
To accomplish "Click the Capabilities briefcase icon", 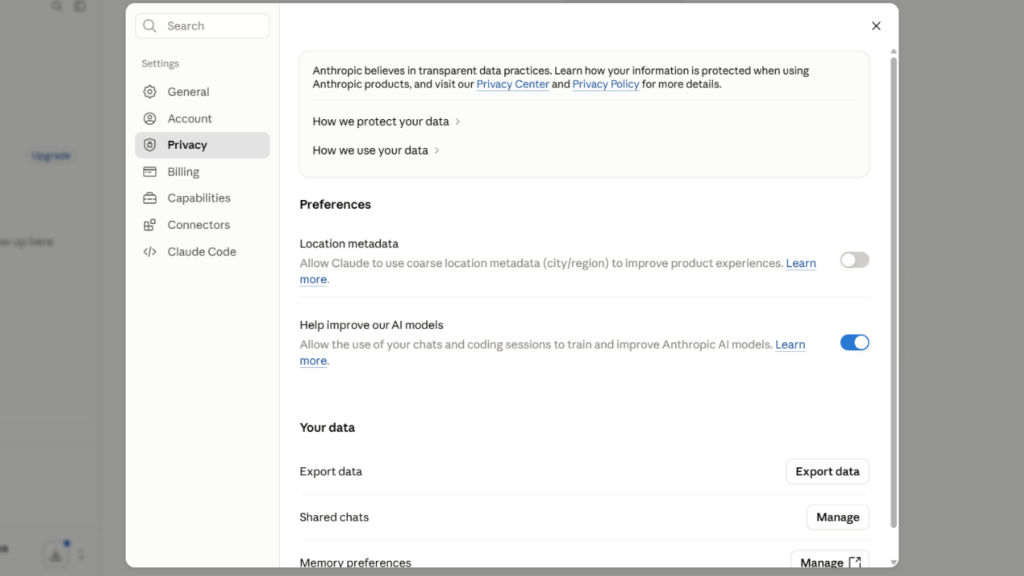I will click(x=150, y=198).
